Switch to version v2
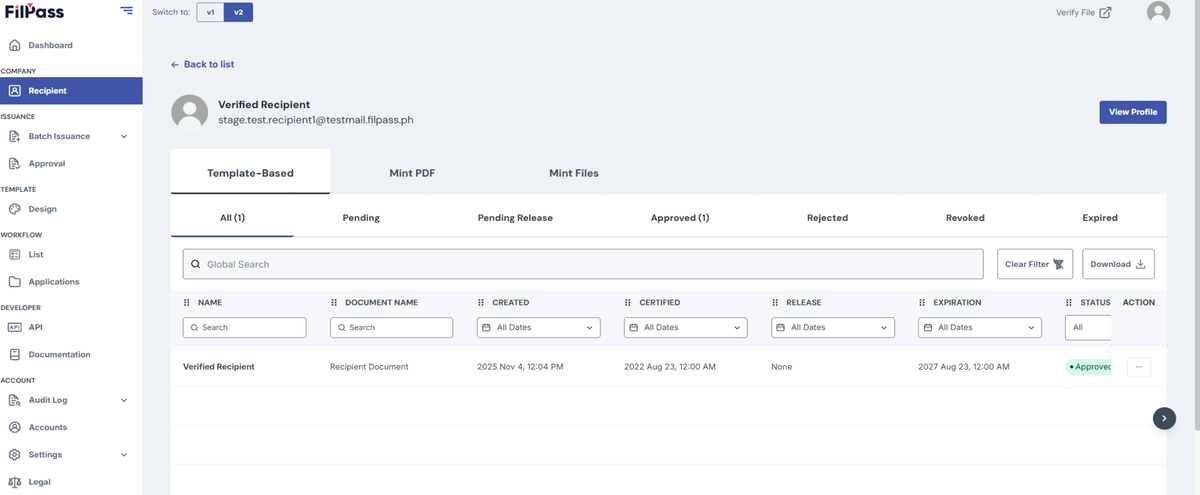The height and width of the screenshot is (495, 1200). tap(238, 12)
